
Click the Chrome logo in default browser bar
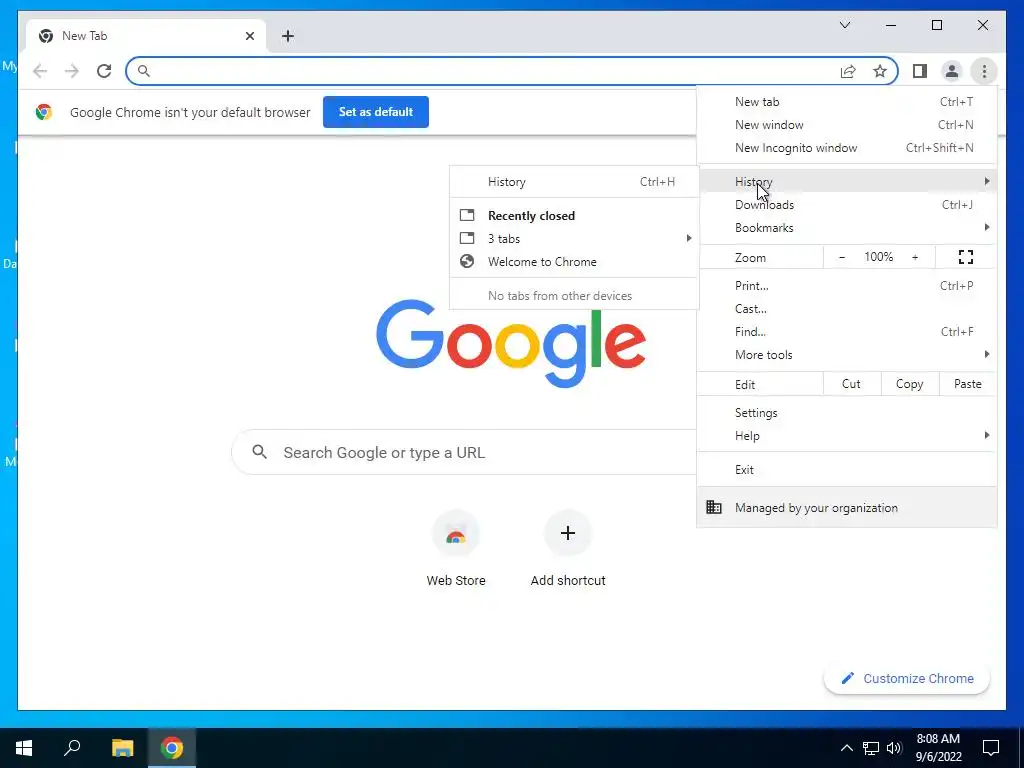coord(44,112)
